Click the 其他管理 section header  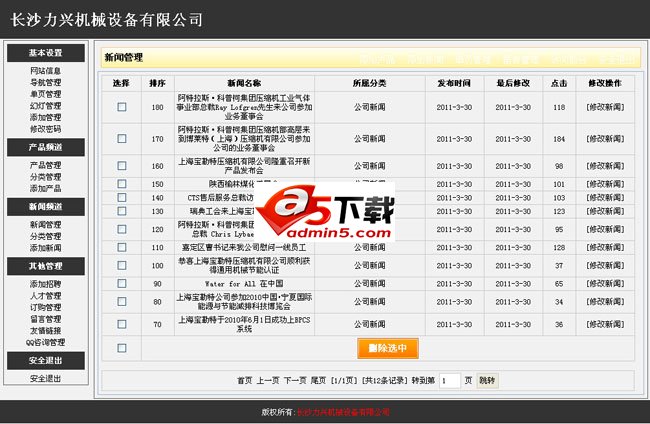[46, 266]
